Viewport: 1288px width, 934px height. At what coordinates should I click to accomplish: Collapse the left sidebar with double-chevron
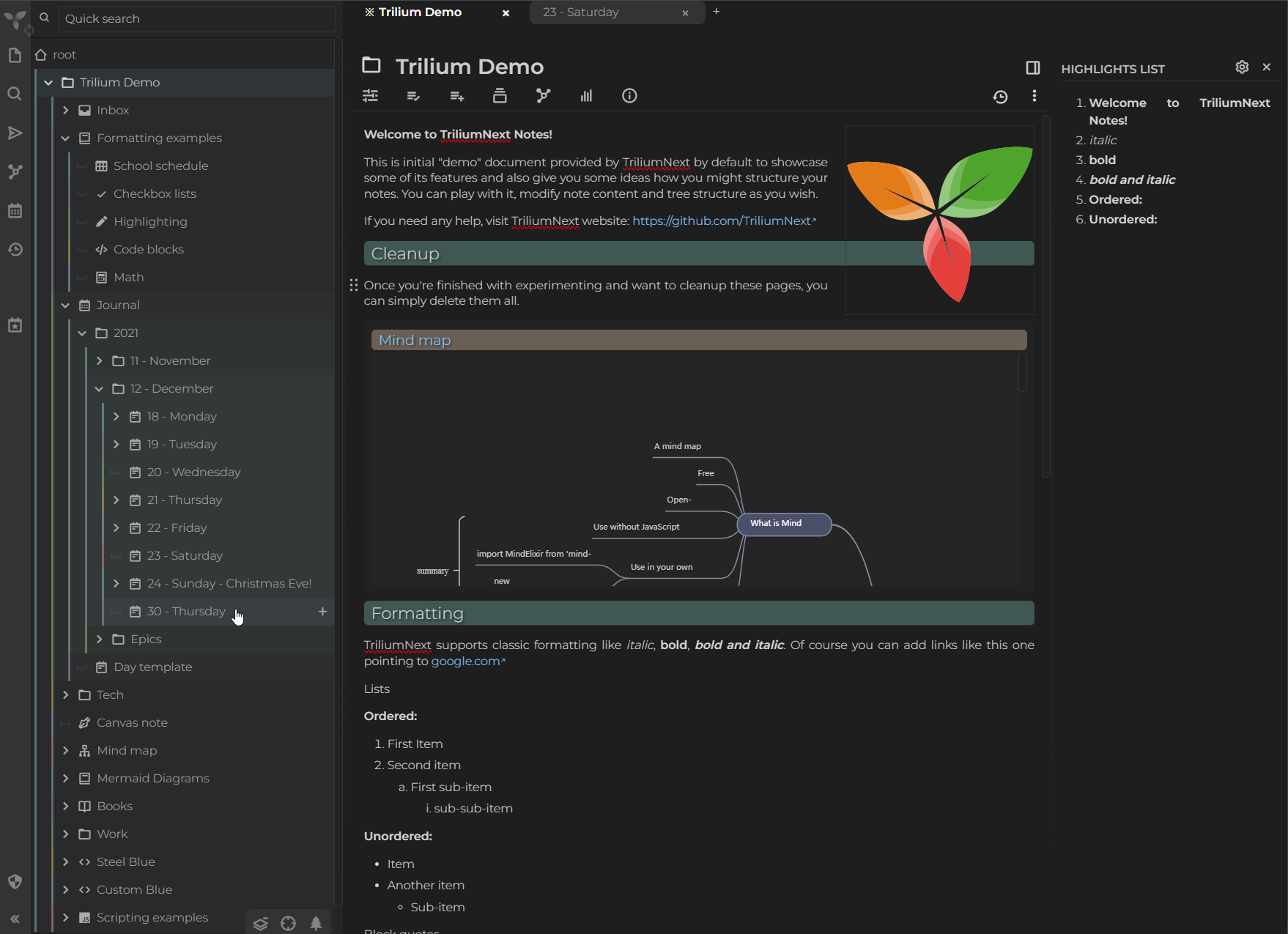click(15, 919)
